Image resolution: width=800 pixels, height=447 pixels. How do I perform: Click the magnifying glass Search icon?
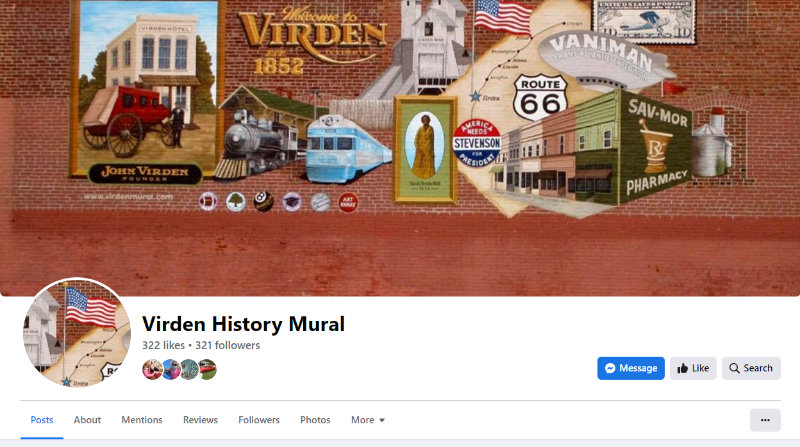(734, 368)
